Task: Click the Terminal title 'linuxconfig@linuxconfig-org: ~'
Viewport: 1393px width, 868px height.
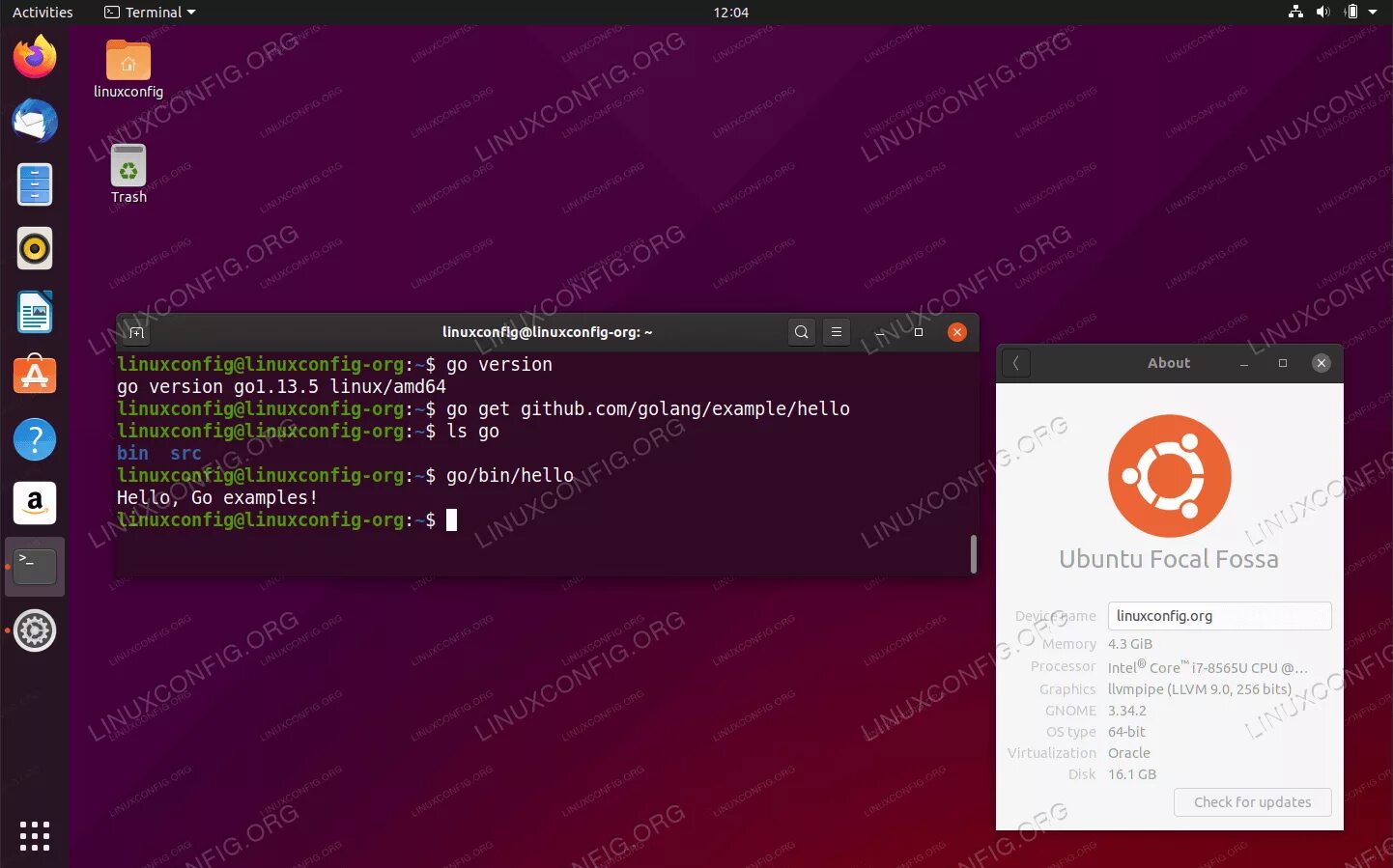Action: (x=548, y=332)
